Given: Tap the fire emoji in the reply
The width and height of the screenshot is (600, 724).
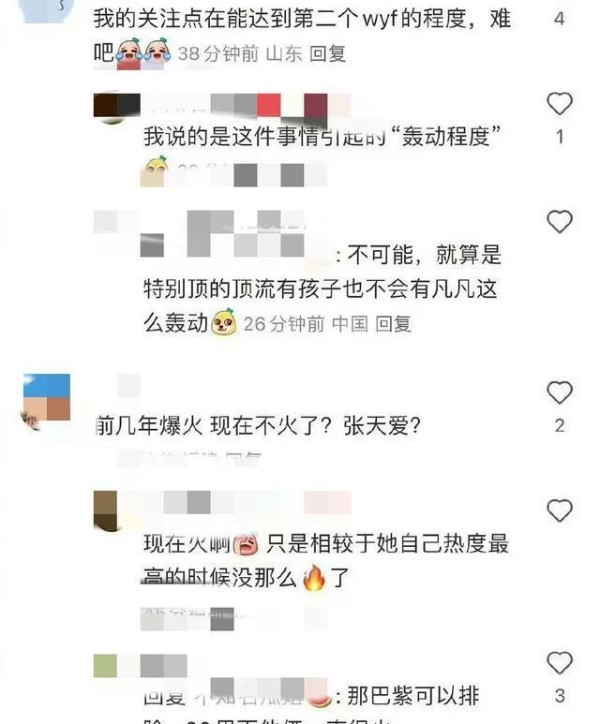Looking at the screenshot, I should [x=314, y=578].
